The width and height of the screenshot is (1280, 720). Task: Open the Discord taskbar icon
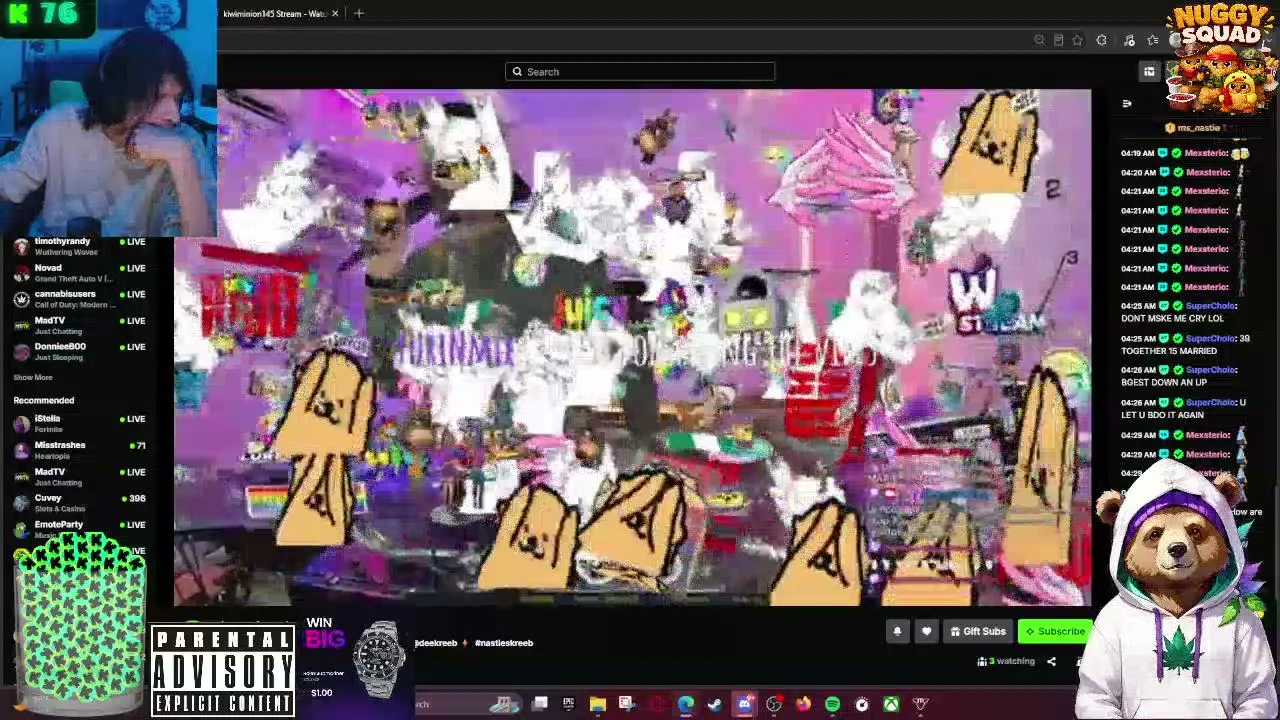(x=745, y=704)
